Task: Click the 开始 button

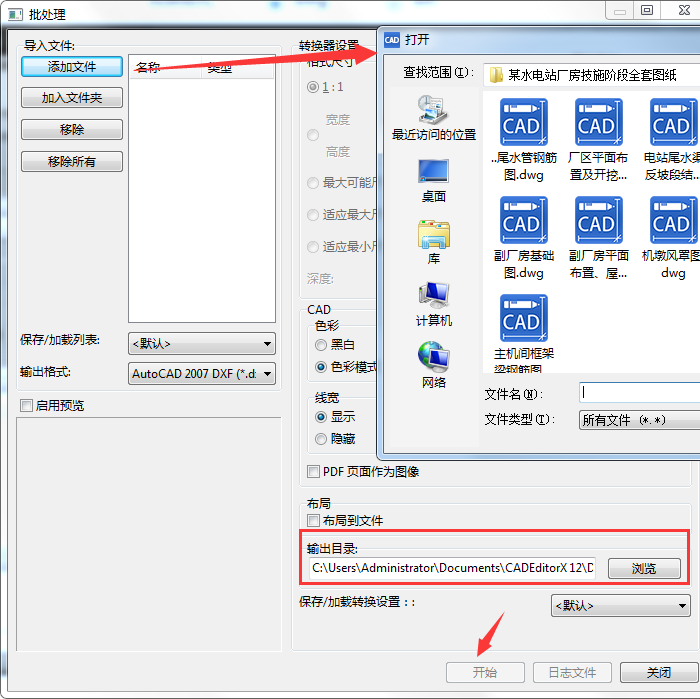Action: (x=485, y=672)
